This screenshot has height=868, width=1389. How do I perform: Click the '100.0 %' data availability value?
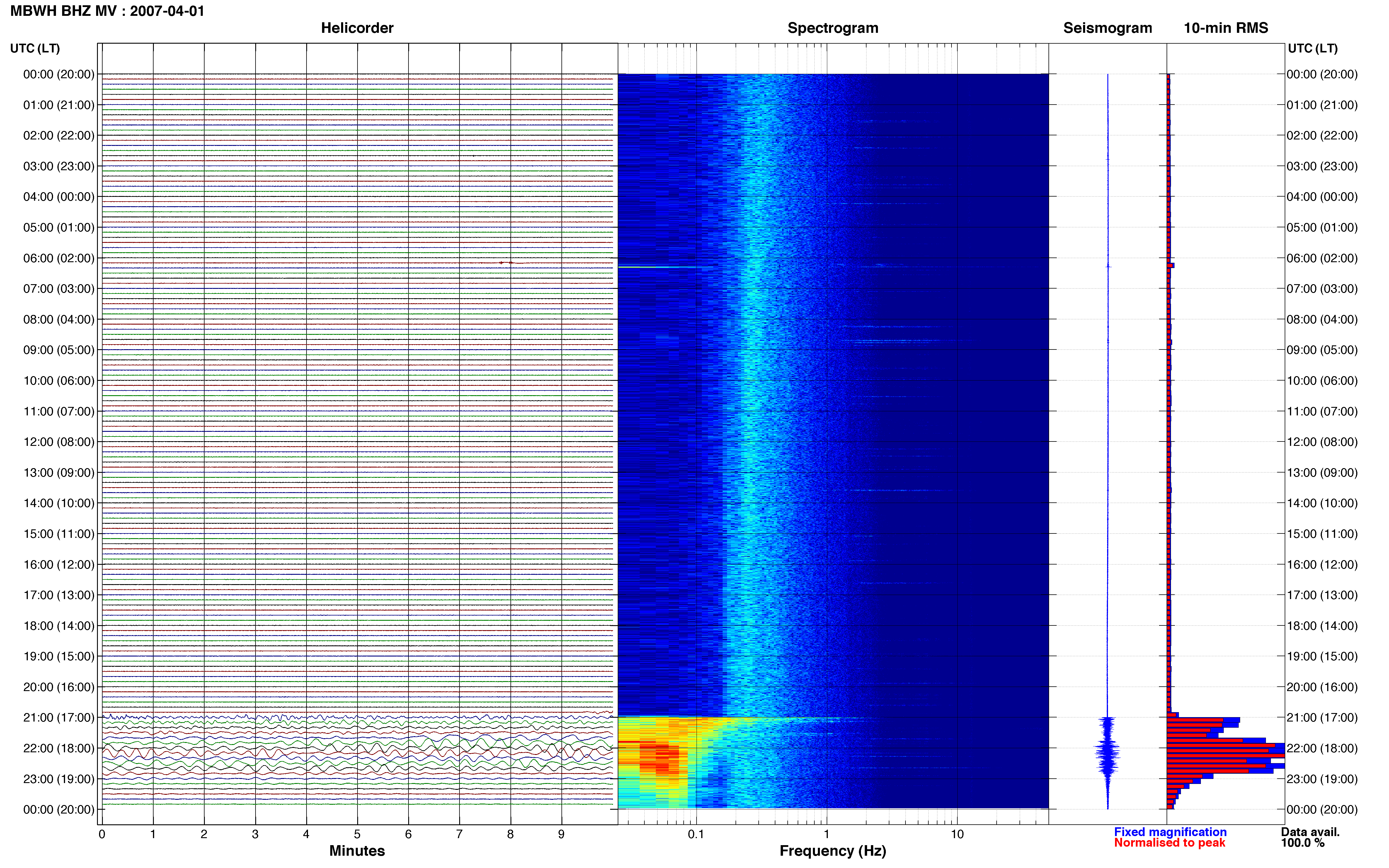coord(1303,843)
